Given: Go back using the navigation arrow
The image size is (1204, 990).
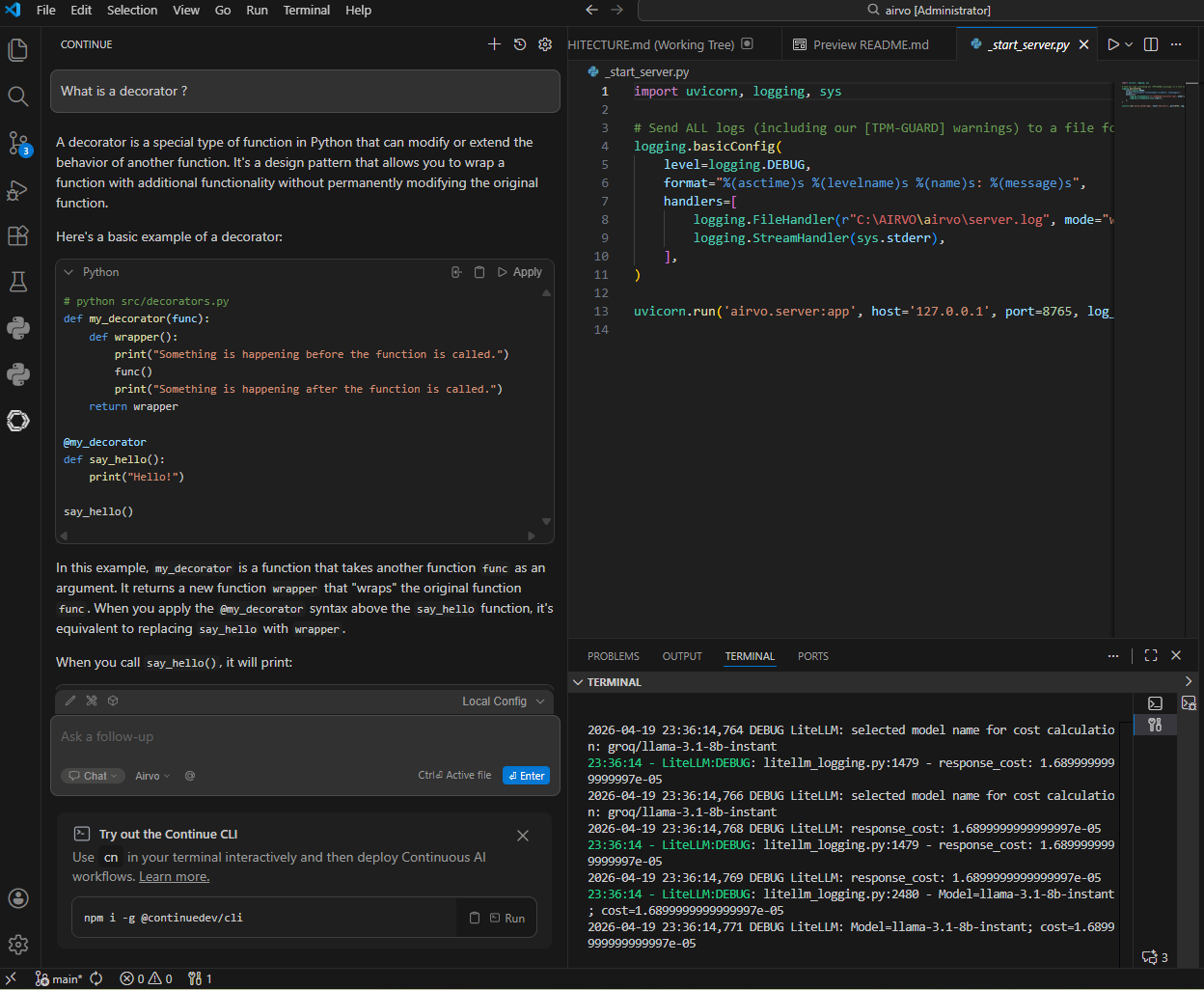Looking at the screenshot, I should tap(592, 10).
